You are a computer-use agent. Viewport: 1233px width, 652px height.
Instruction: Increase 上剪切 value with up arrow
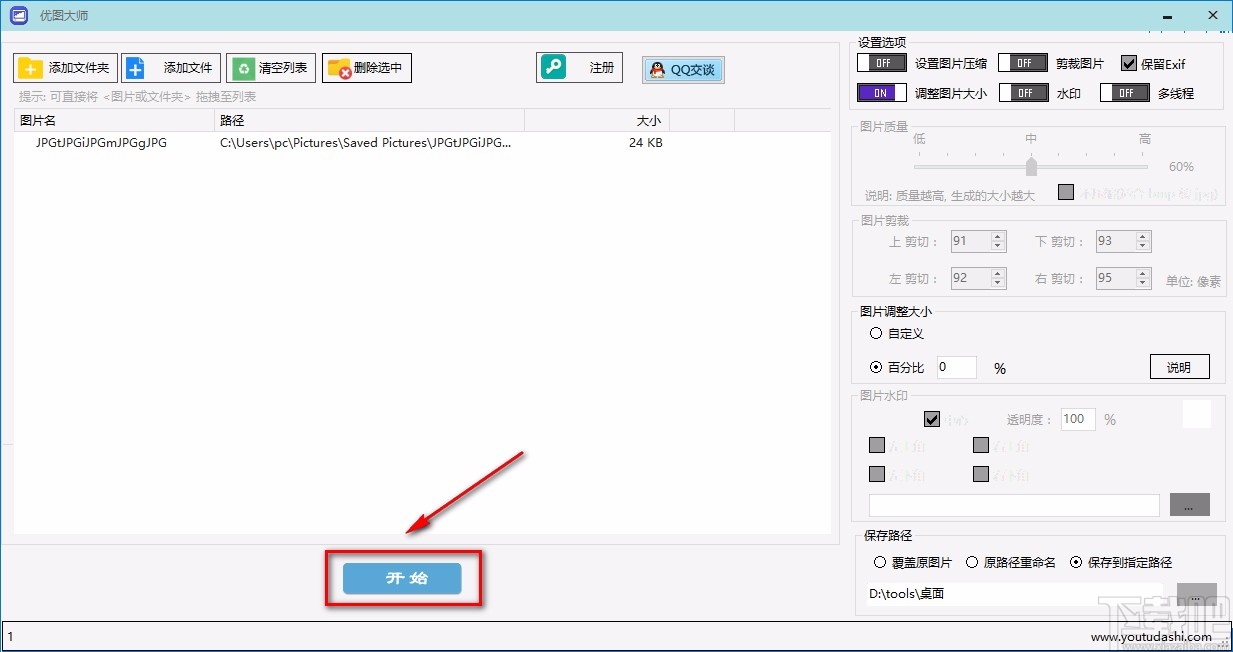pyautogui.click(x=996, y=235)
